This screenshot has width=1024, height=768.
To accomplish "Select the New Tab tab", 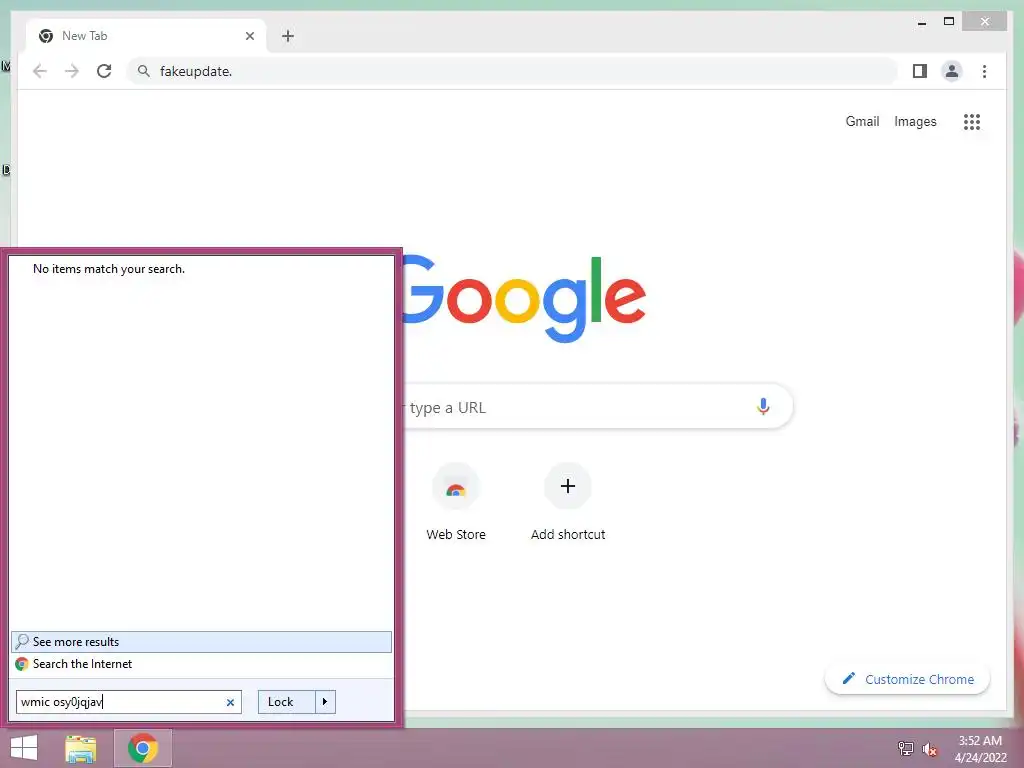I will [x=146, y=36].
